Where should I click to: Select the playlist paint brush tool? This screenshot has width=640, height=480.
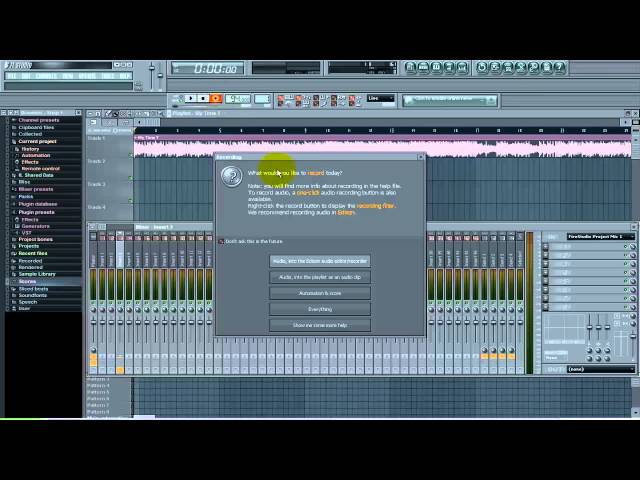[x=115, y=113]
